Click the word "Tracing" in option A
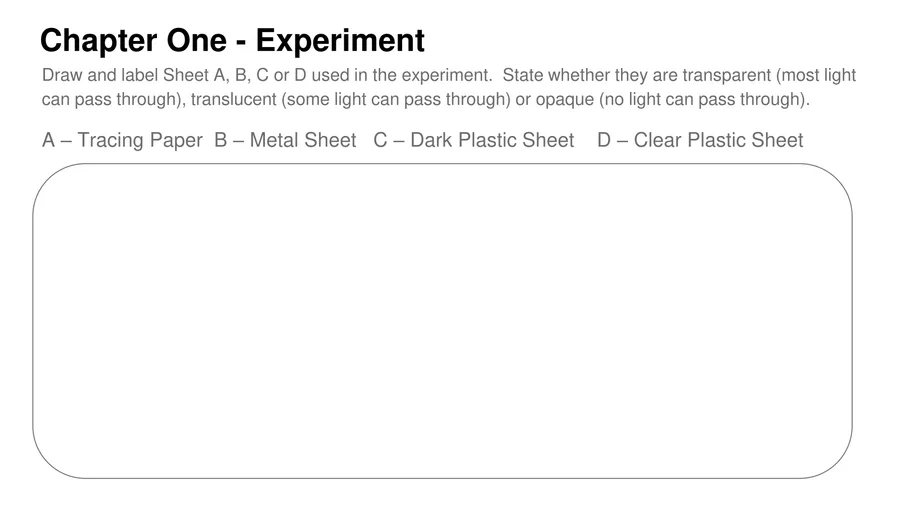Image resolution: width=900 pixels, height=506 pixels. (x=112, y=140)
